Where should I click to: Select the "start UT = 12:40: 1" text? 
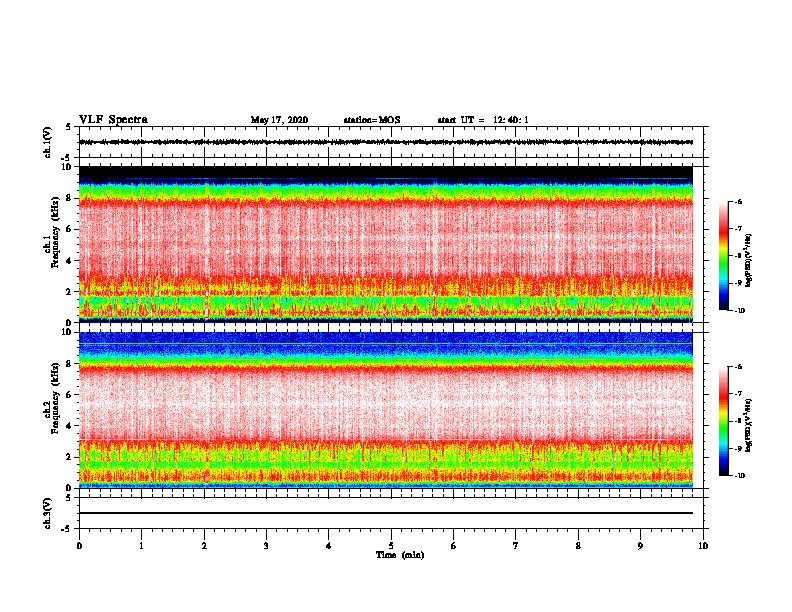483,120
